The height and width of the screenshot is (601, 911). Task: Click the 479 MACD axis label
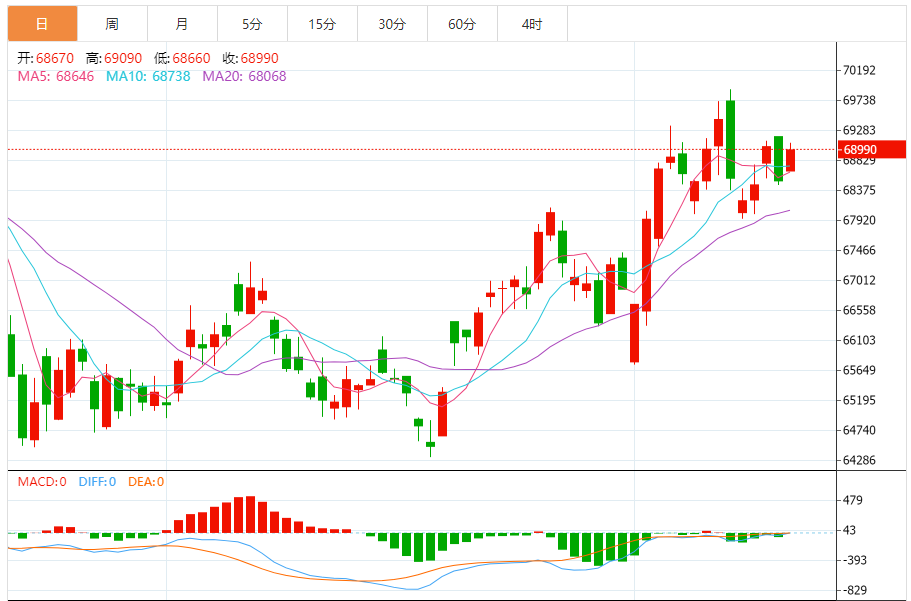(853, 500)
